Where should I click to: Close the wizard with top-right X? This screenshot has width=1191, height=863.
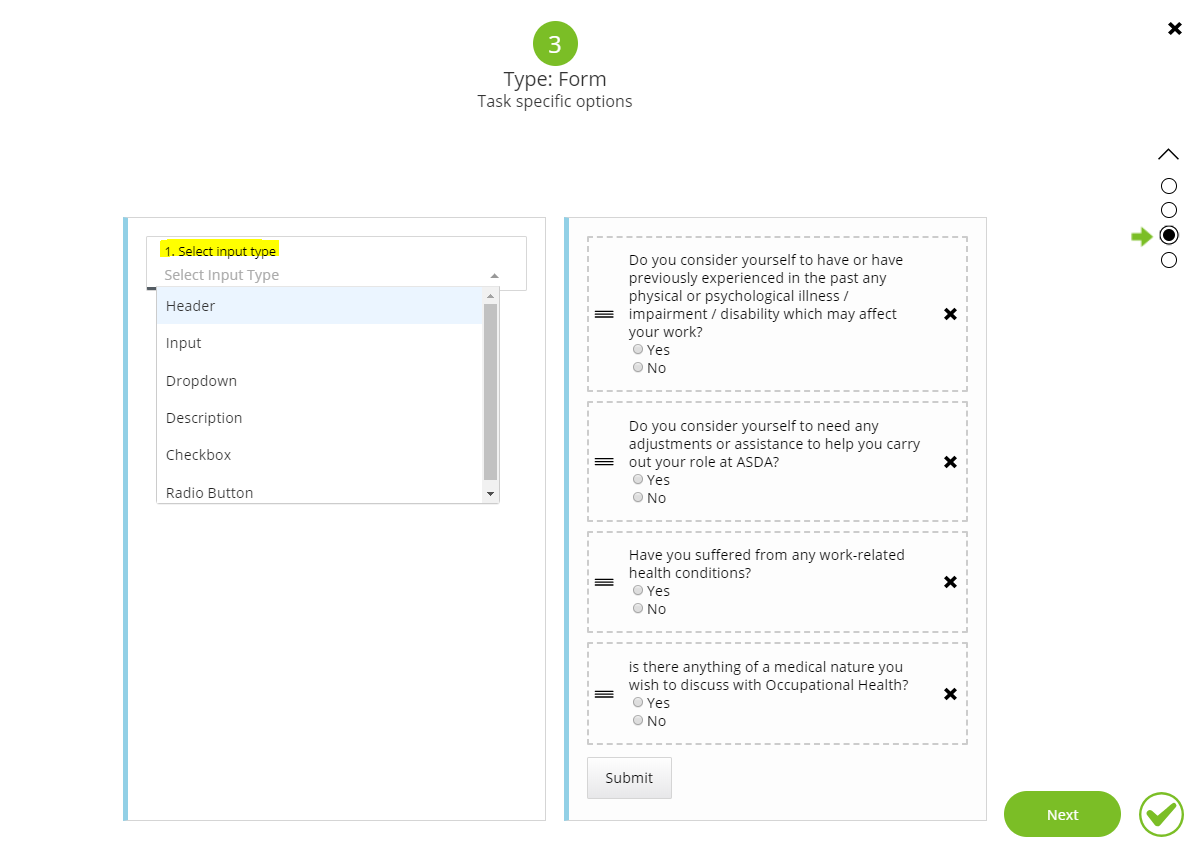(1175, 29)
